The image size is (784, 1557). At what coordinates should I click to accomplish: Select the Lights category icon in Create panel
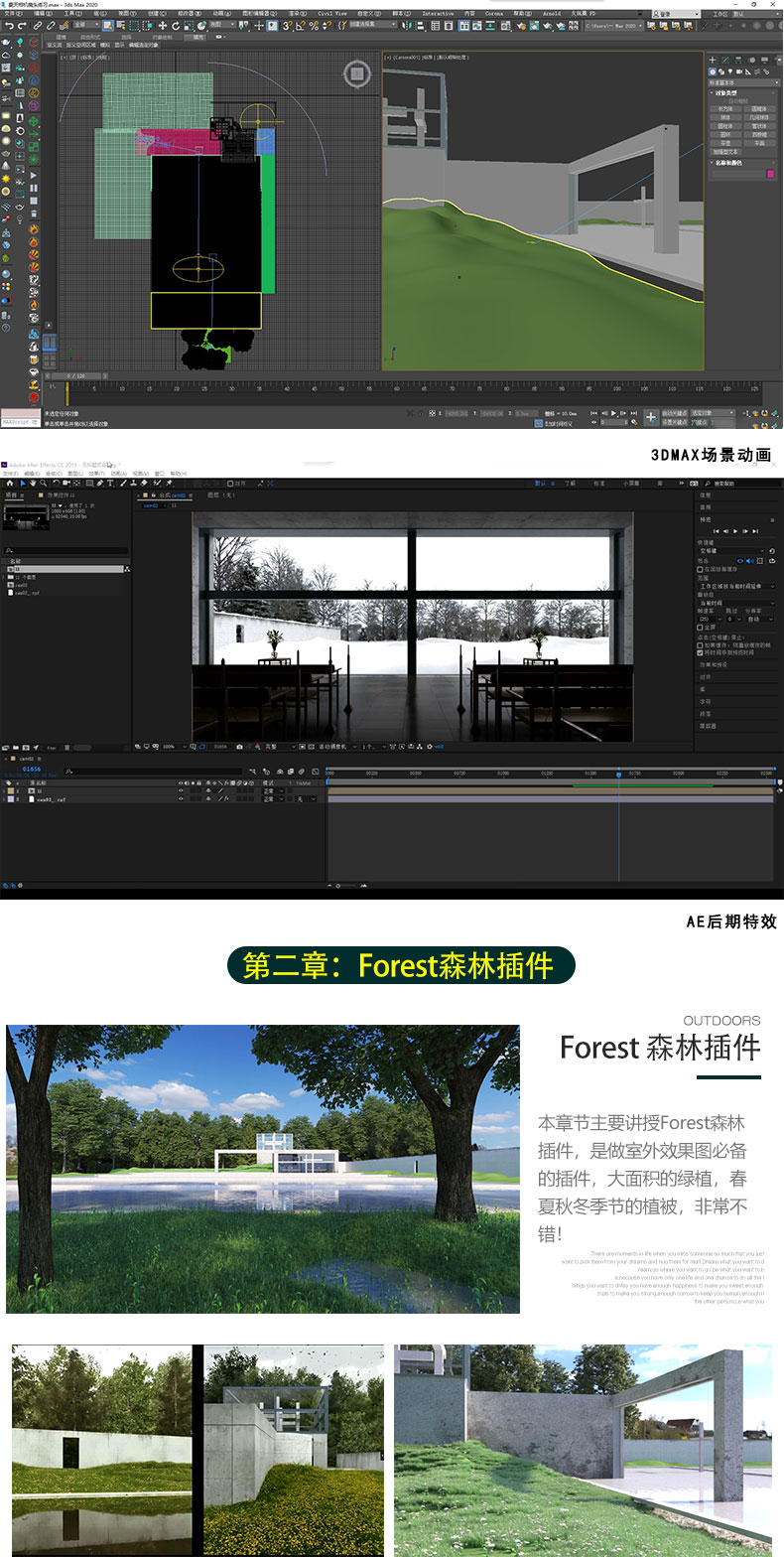[730, 71]
